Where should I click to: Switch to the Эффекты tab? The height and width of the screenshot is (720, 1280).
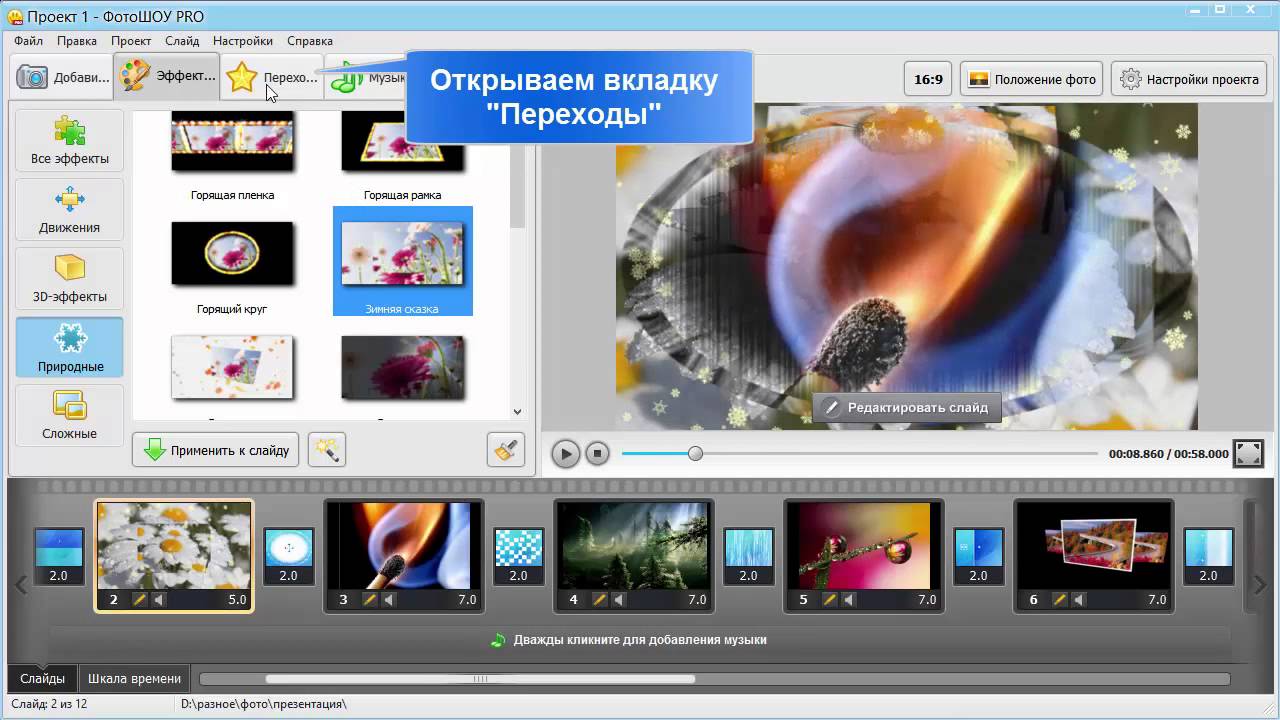(167, 76)
